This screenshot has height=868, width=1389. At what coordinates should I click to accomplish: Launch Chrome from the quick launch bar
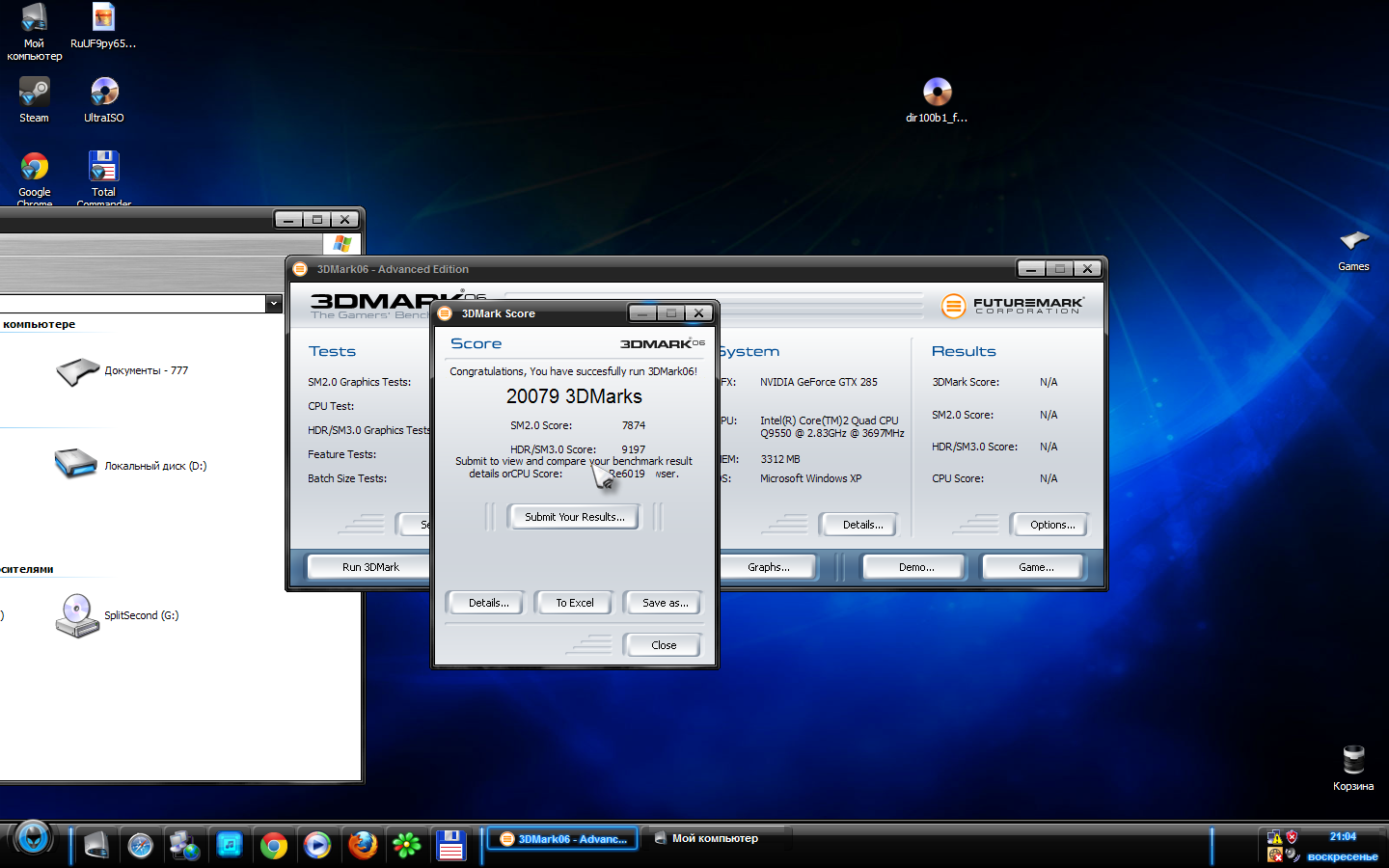tap(274, 846)
